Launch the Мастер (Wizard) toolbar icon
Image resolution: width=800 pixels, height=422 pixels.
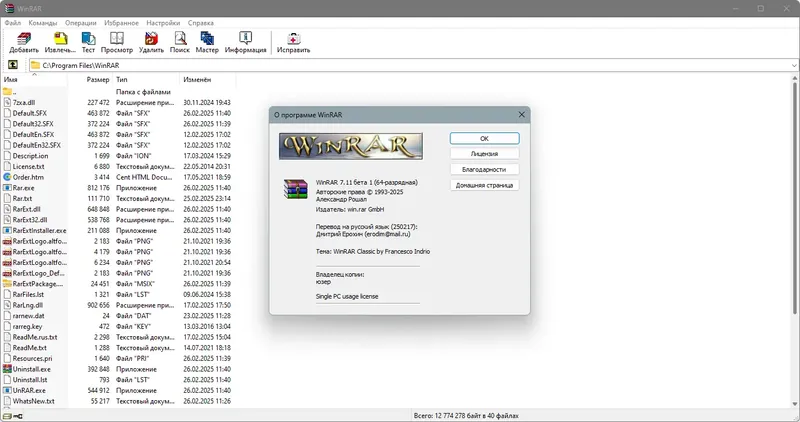pyautogui.click(x=207, y=39)
